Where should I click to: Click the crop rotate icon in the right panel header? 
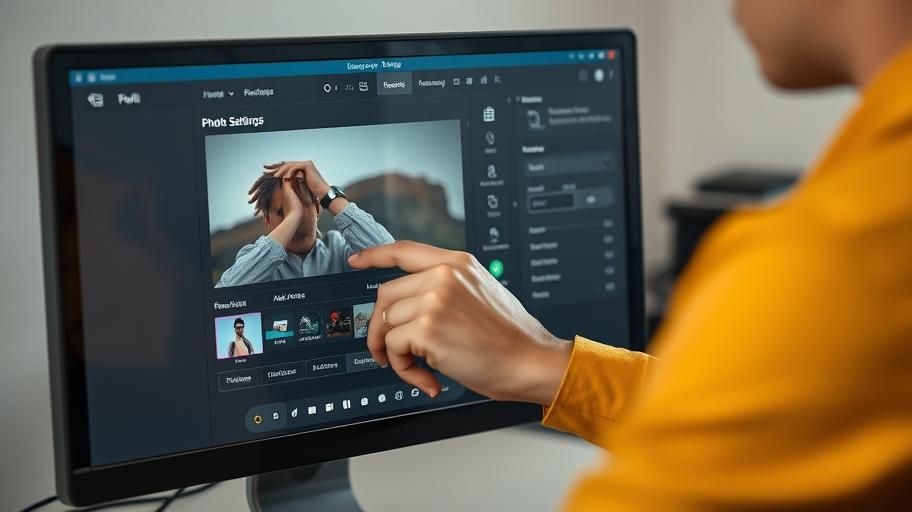tap(535, 119)
